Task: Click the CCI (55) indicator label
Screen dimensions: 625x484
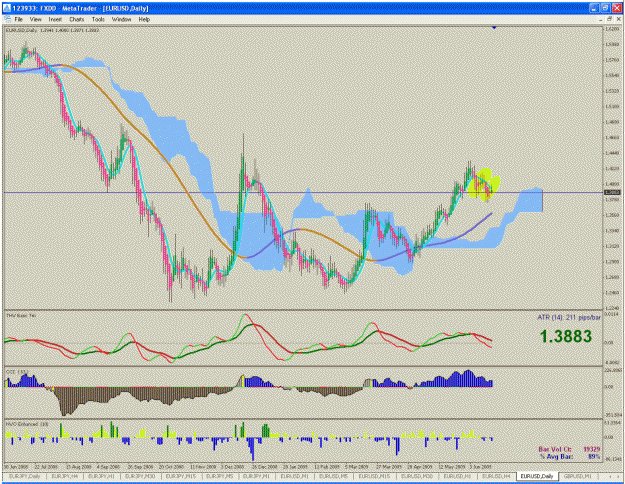Action: [x=17, y=372]
